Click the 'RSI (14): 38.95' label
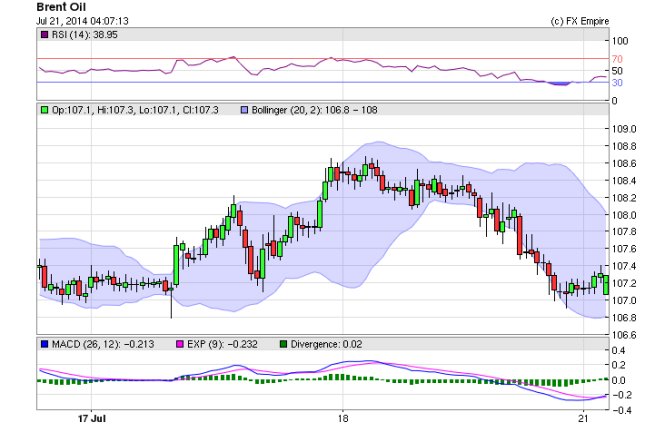 pyautogui.click(x=85, y=35)
